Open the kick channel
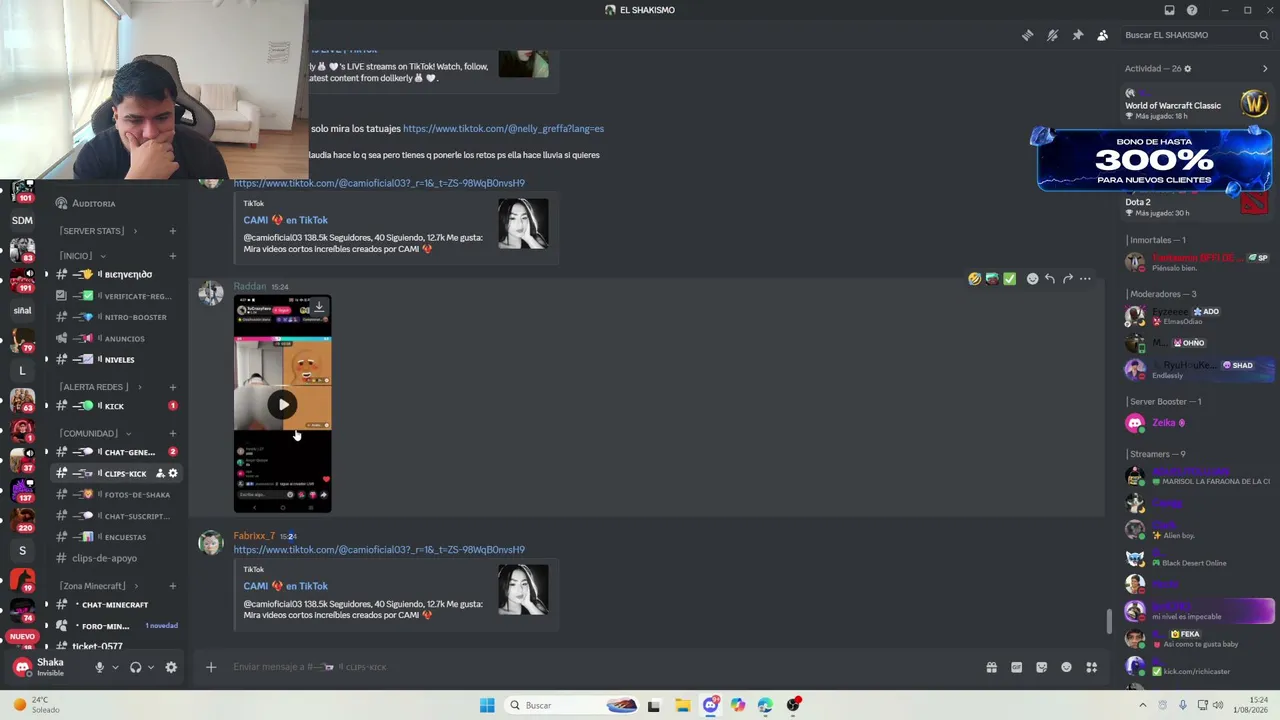This screenshot has width=1280, height=720. [116, 406]
